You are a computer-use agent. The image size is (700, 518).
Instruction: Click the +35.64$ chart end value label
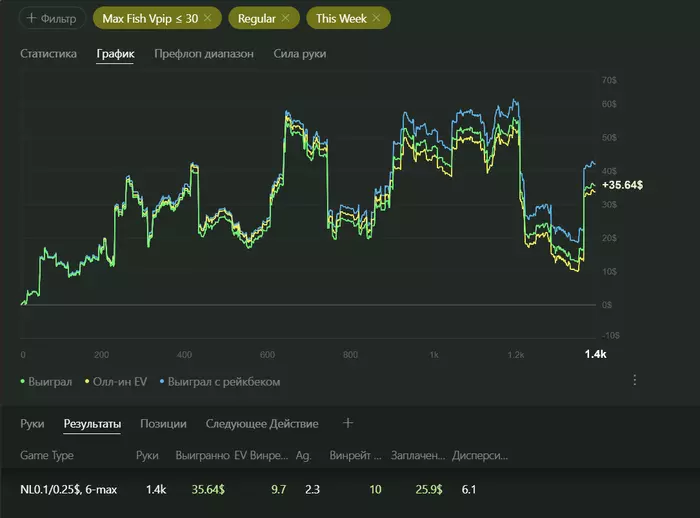(623, 185)
